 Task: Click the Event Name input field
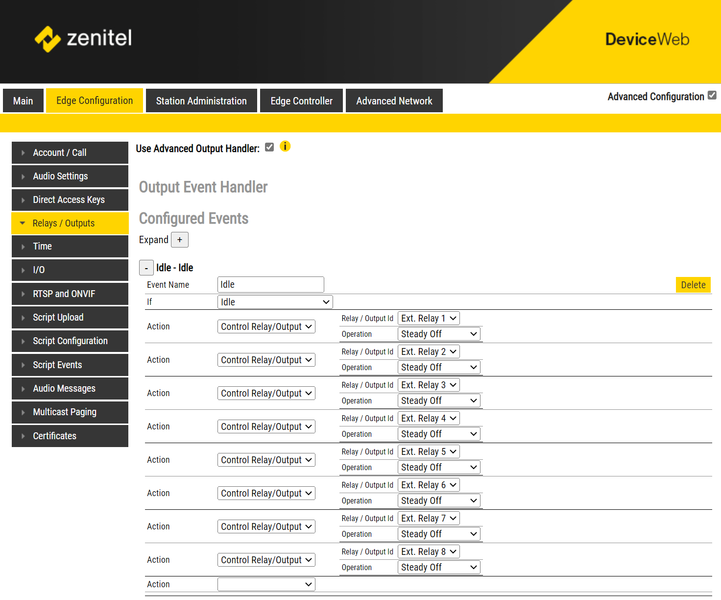coord(270,285)
